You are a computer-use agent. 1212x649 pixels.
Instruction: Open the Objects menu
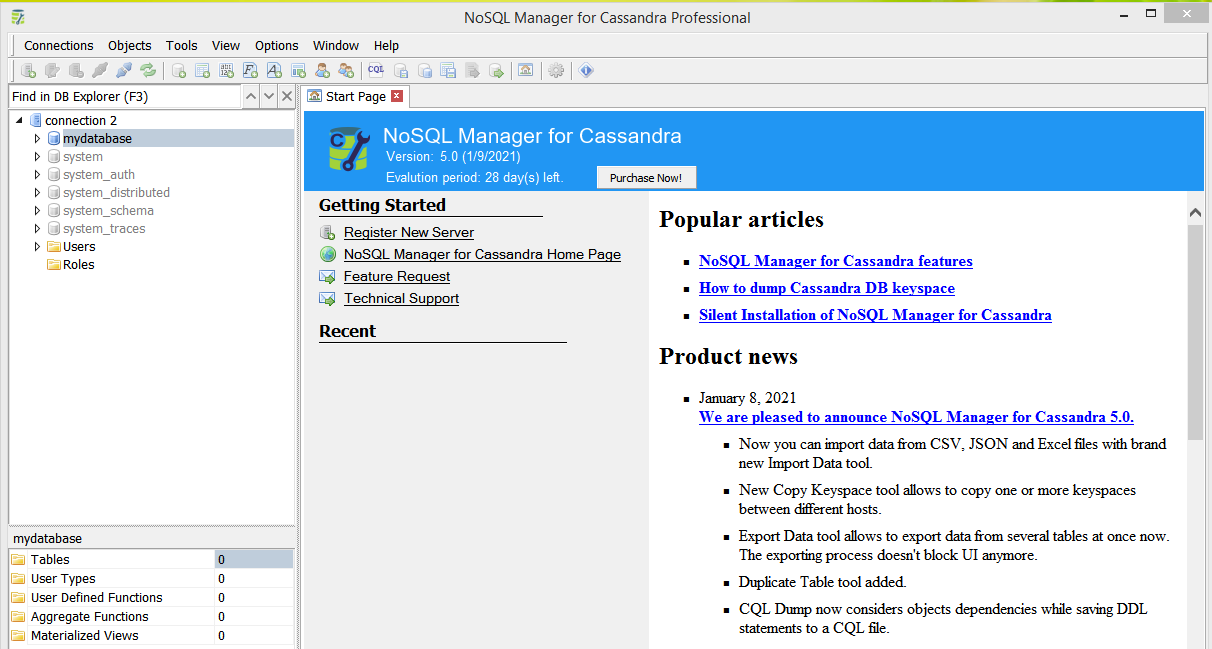pyautogui.click(x=130, y=45)
